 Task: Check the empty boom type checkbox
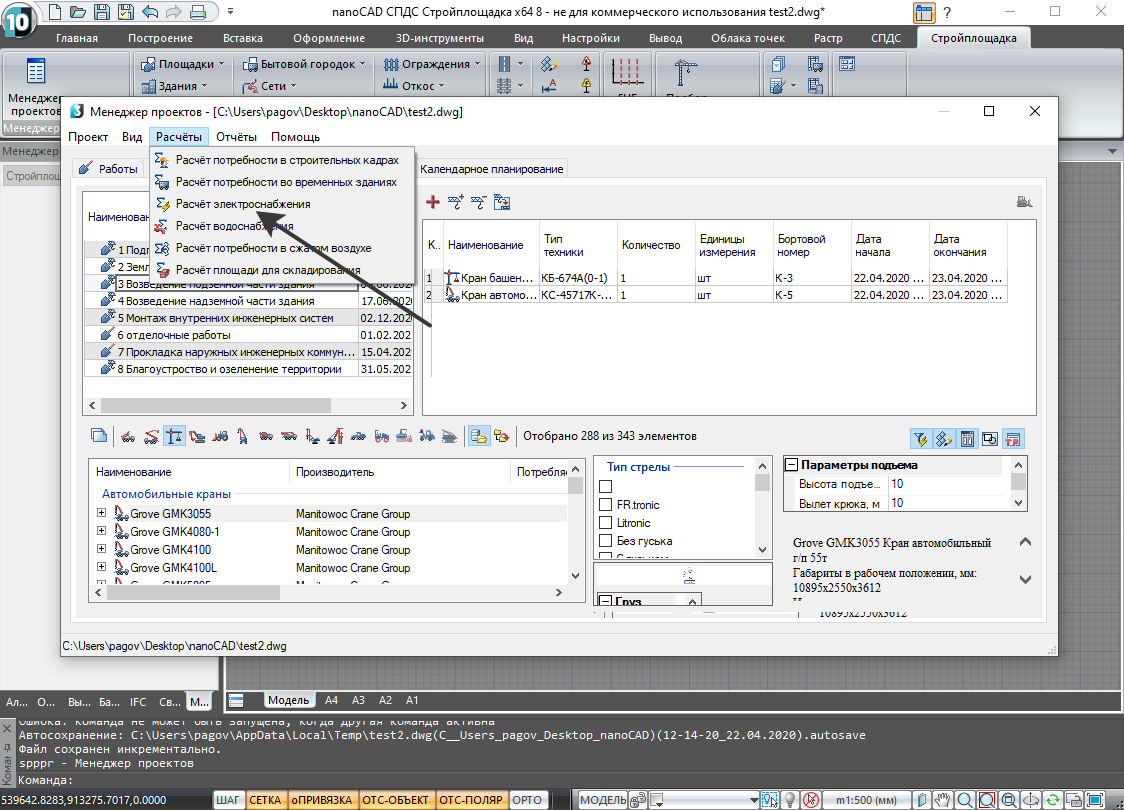pos(606,487)
